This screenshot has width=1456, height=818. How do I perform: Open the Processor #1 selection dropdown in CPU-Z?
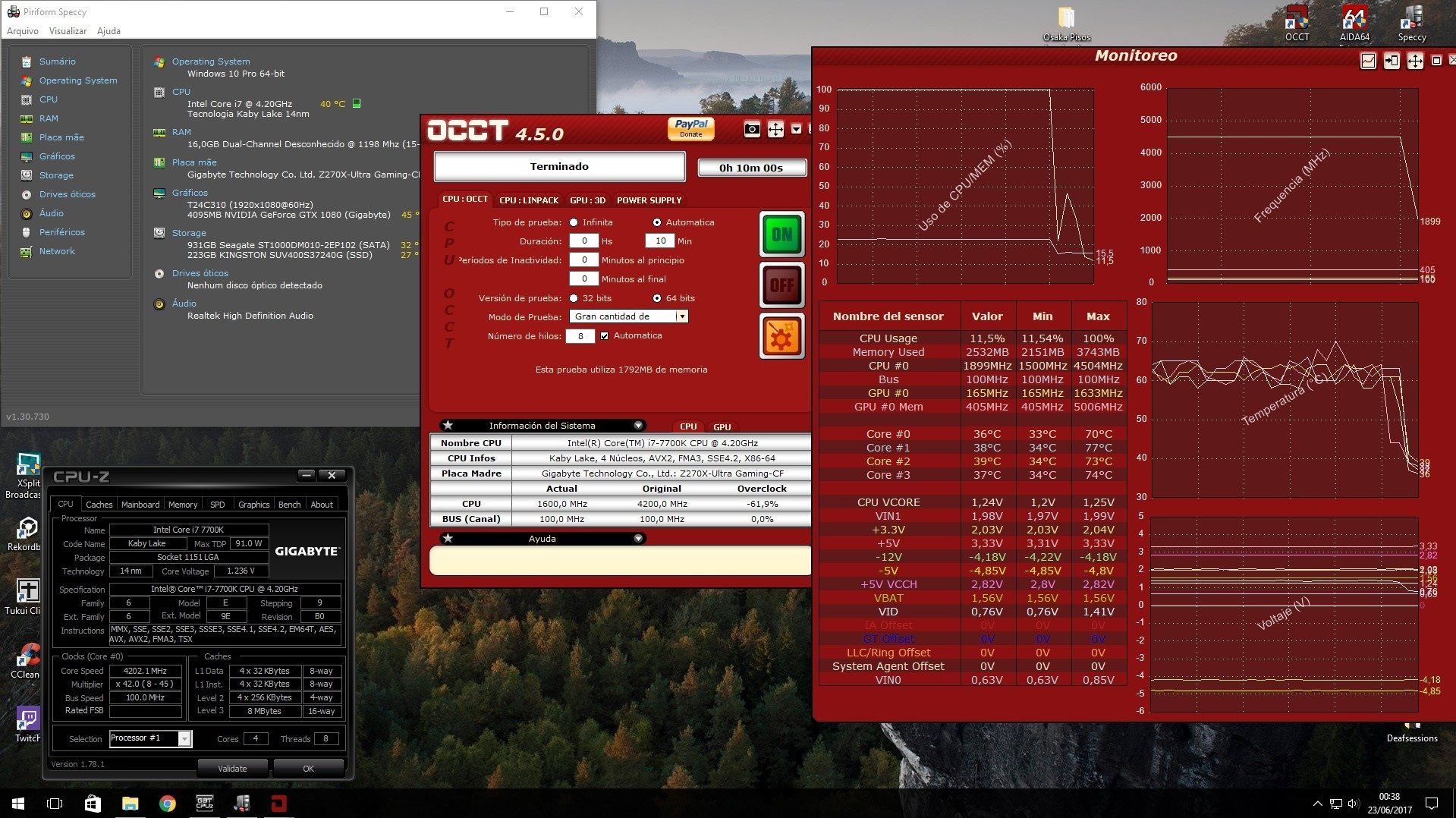pos(151,738)
